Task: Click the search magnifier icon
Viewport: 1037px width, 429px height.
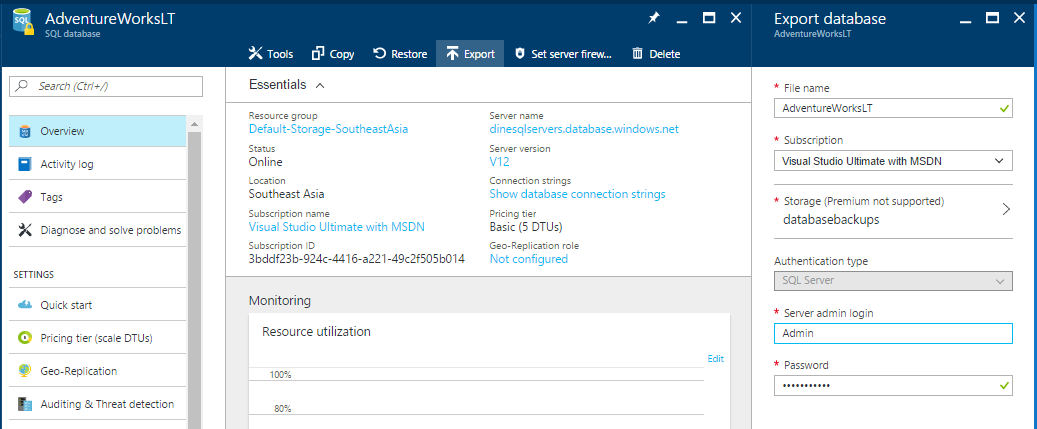Action: click(x=22, y=86)
